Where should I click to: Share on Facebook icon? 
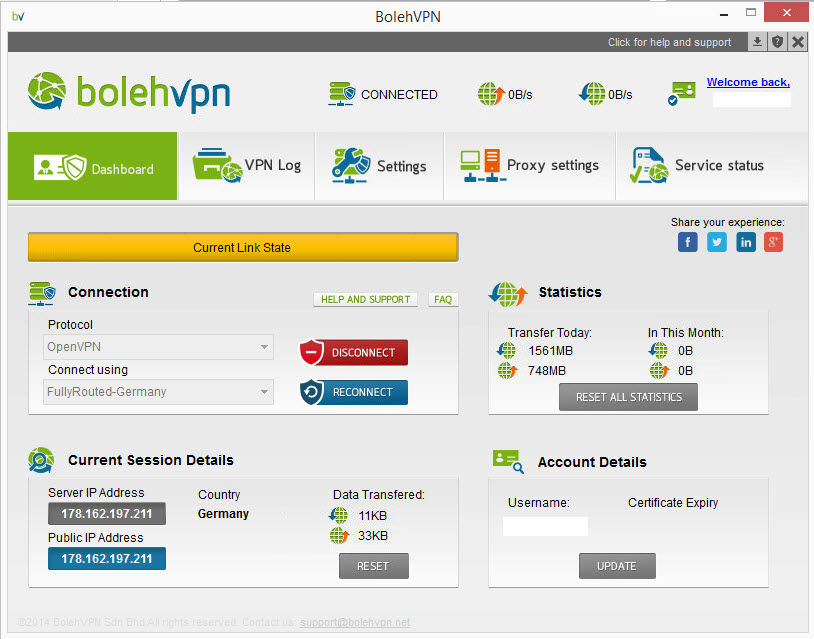[x=688, y=242]
